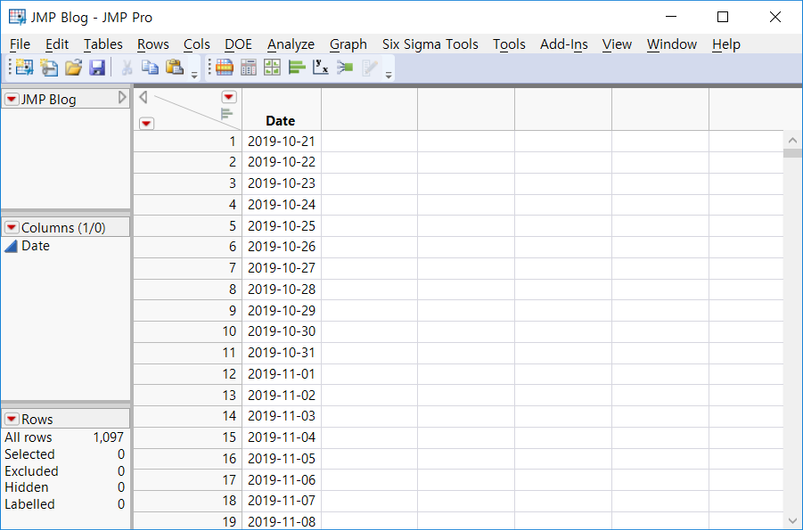
Task: Open Columns panel red triangle menu
Action: pos(11,227)
